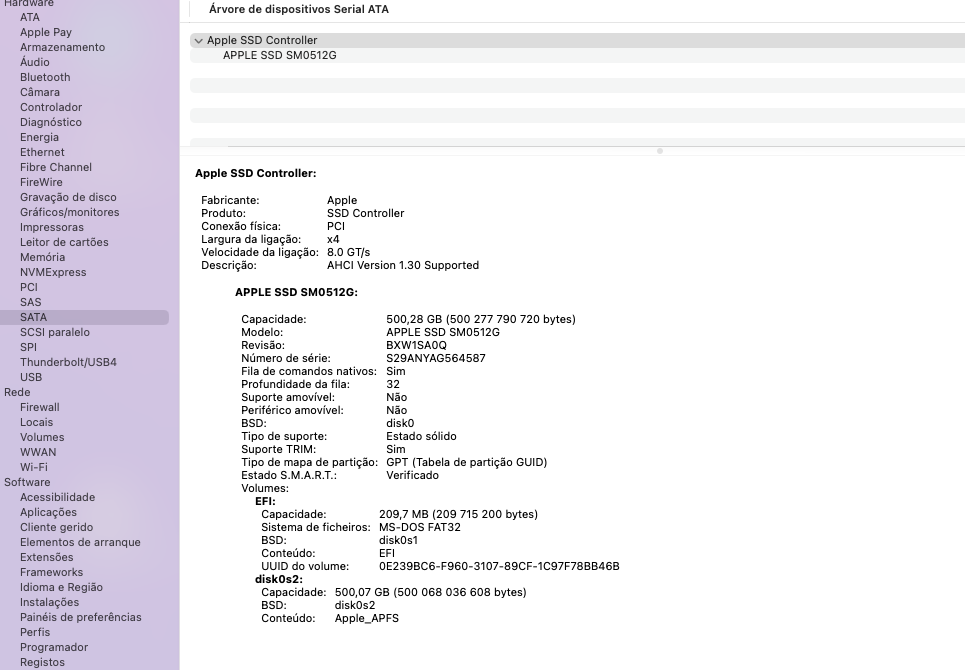Select the Rede category header
This screenshot has width=965, height=670.
tap(17, 393)
